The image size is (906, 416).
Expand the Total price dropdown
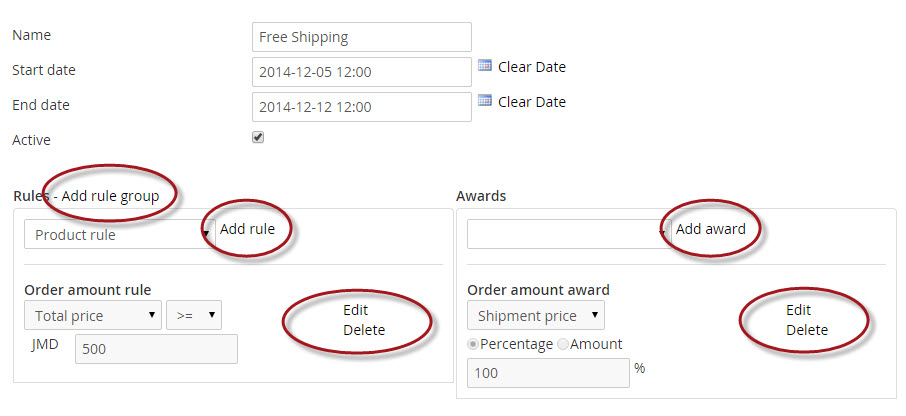[x=93, y=315]
